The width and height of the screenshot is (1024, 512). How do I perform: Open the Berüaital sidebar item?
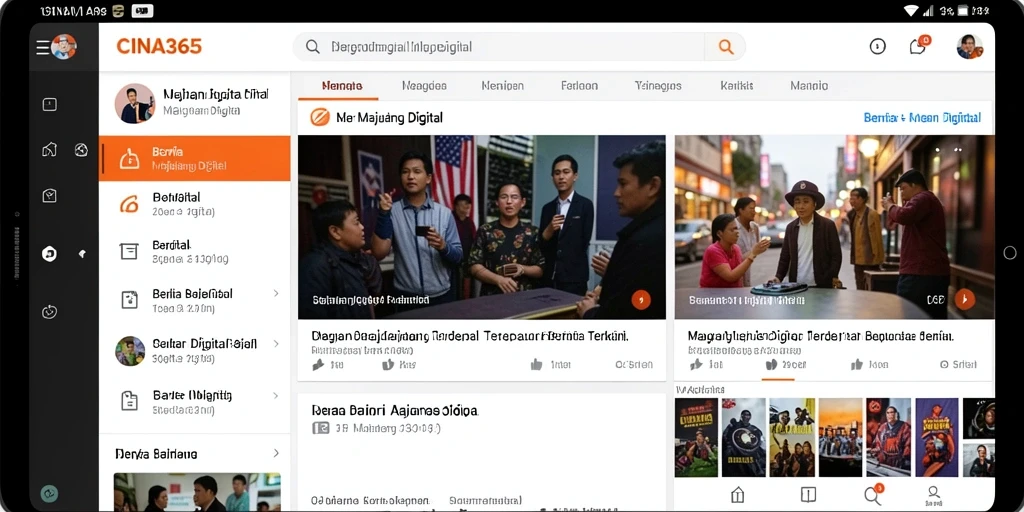(195, 204)
